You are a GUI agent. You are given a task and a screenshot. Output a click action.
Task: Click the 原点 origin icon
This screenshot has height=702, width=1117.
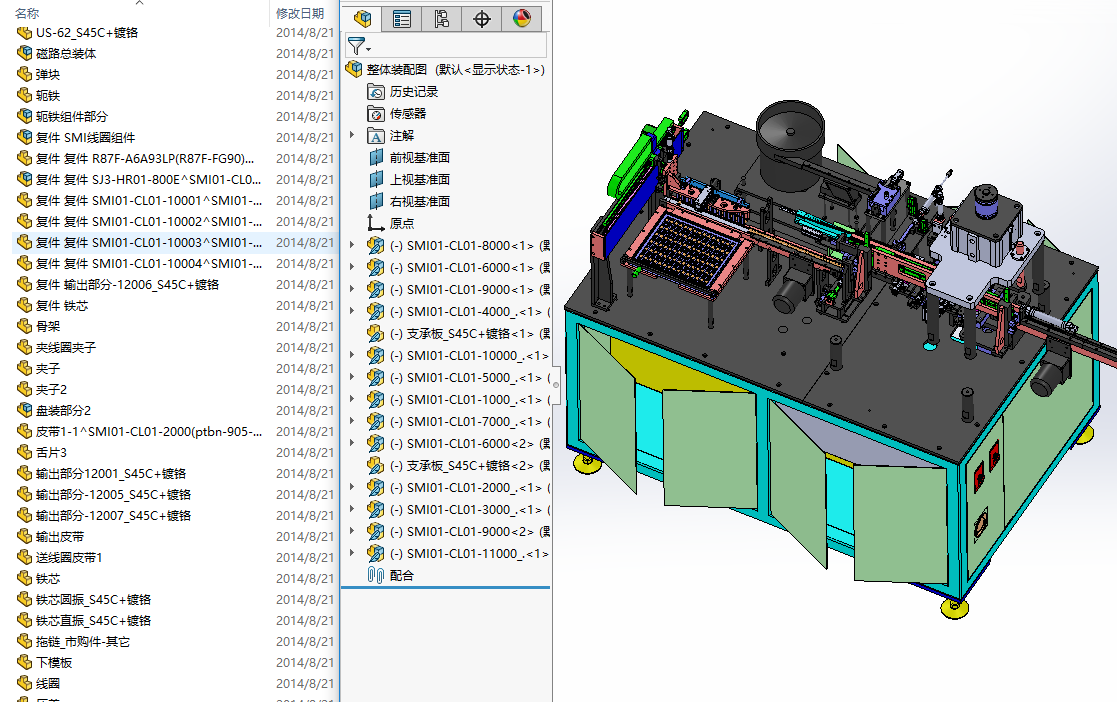coord(376,223)
